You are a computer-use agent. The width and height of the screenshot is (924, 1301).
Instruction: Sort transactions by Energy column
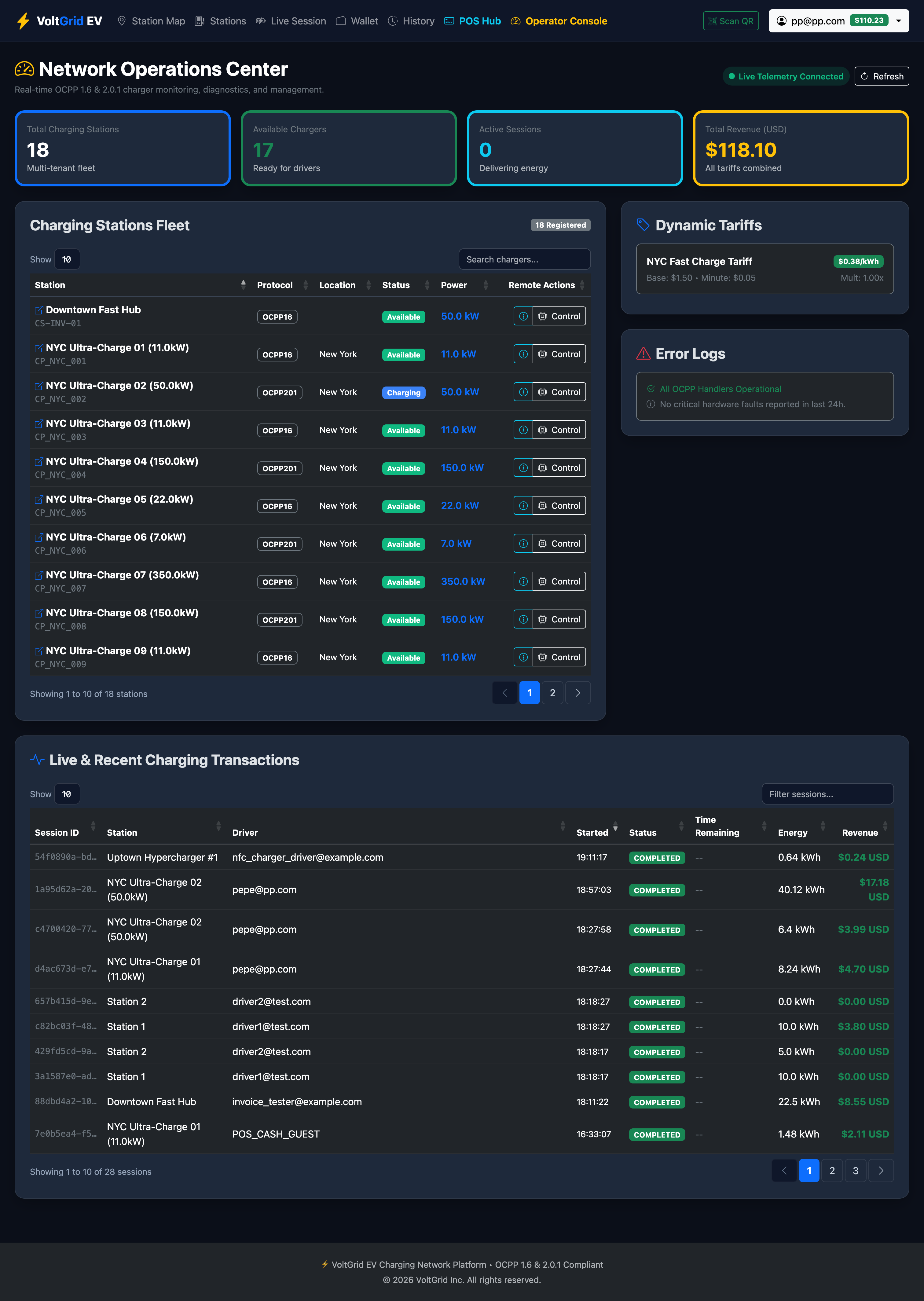click(802, 826)
